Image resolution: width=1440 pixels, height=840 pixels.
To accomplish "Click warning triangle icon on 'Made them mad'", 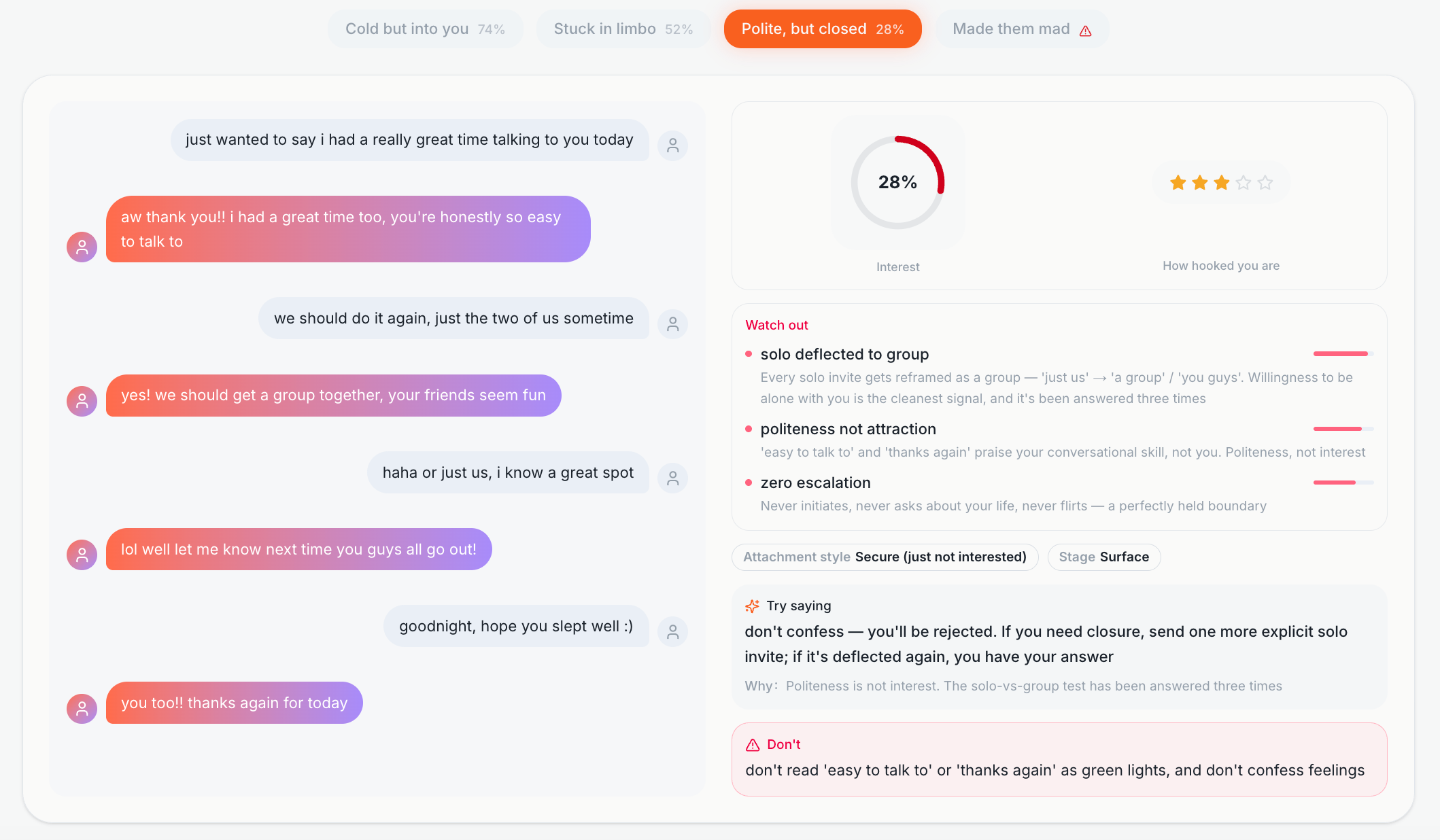I will pyautogui.click(x=1086, y=31).
